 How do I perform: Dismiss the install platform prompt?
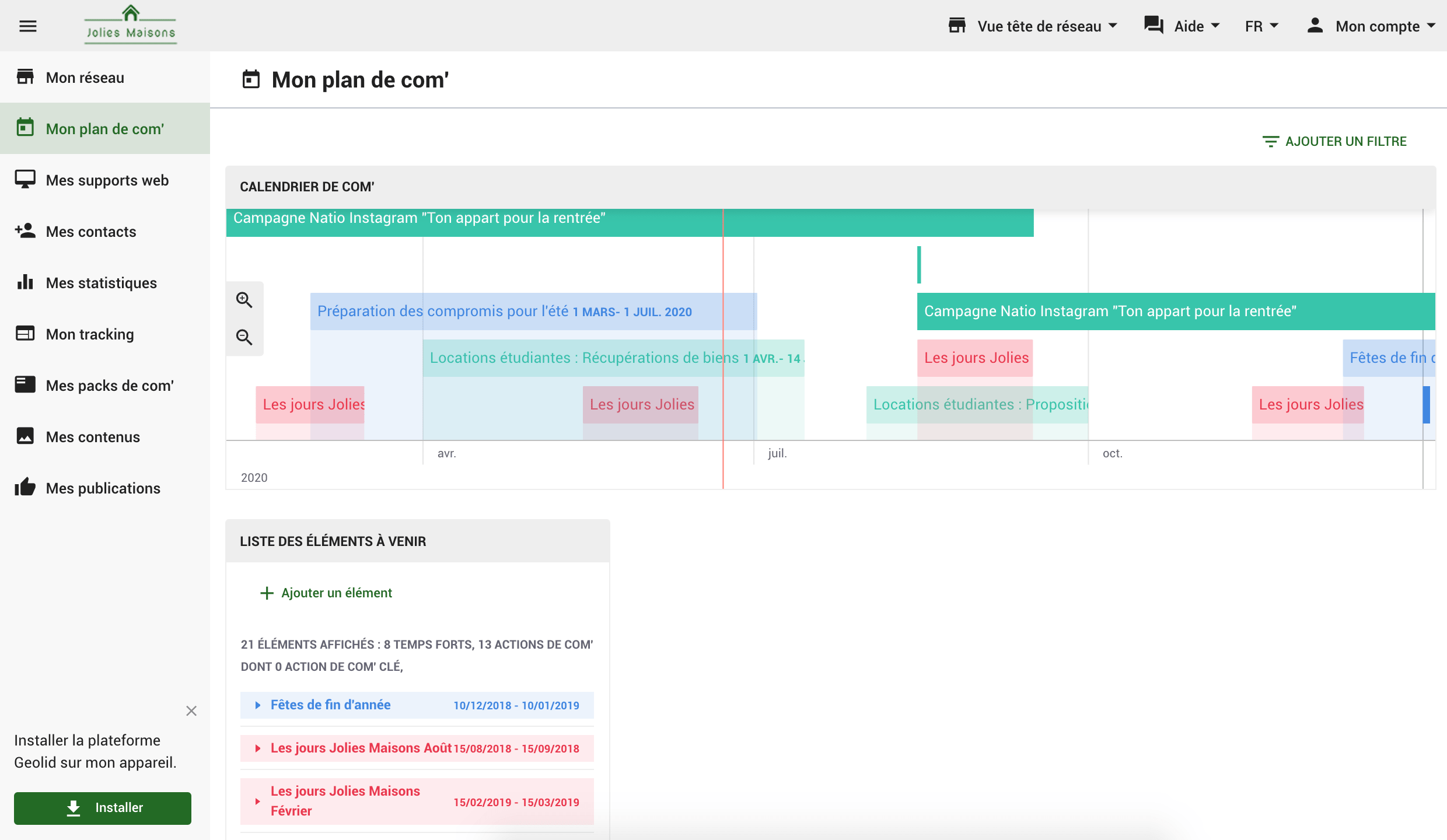click(x=191, y=711)
